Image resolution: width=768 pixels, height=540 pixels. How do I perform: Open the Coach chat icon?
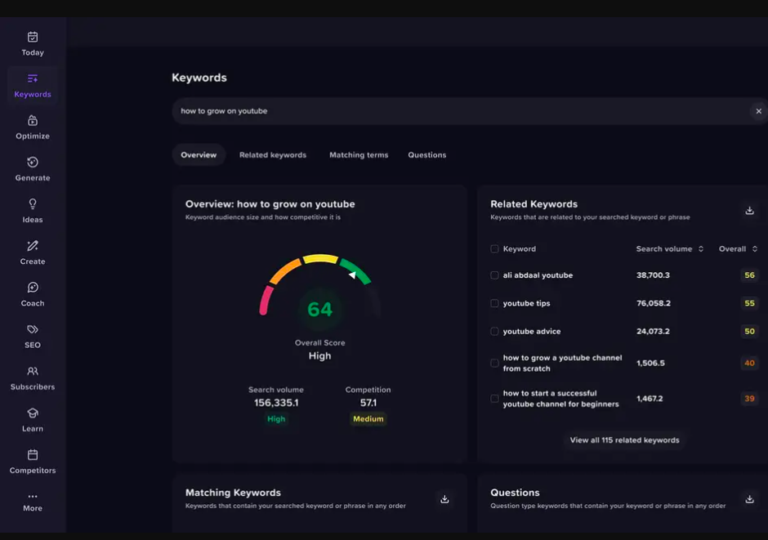click(32, 288)
